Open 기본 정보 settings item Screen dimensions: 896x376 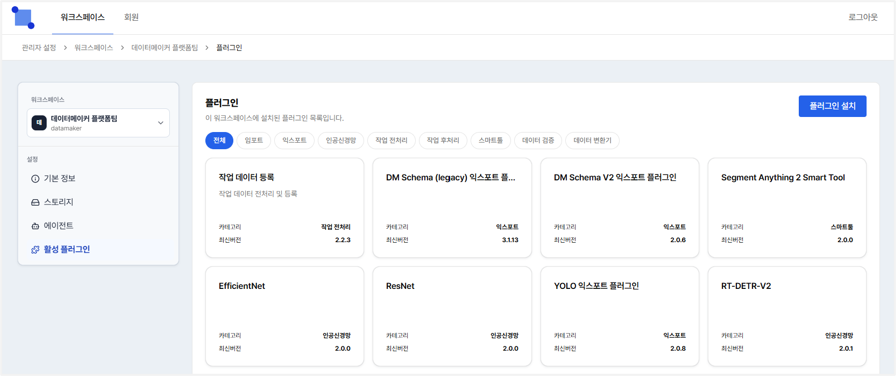[98, 178]
